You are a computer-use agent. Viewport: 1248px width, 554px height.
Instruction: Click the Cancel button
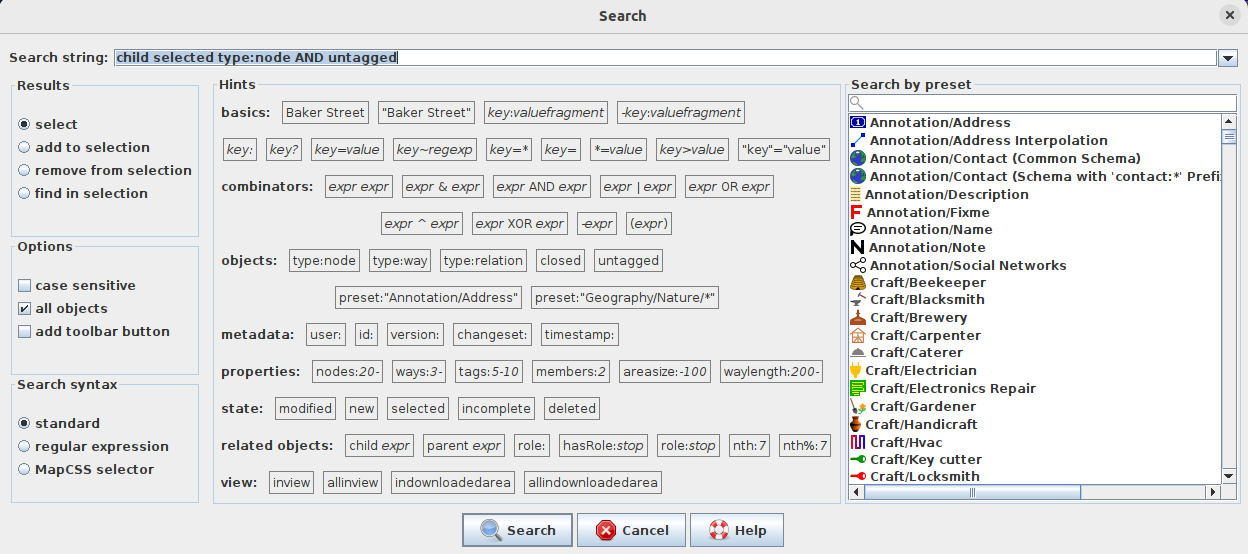click(631, 530)
